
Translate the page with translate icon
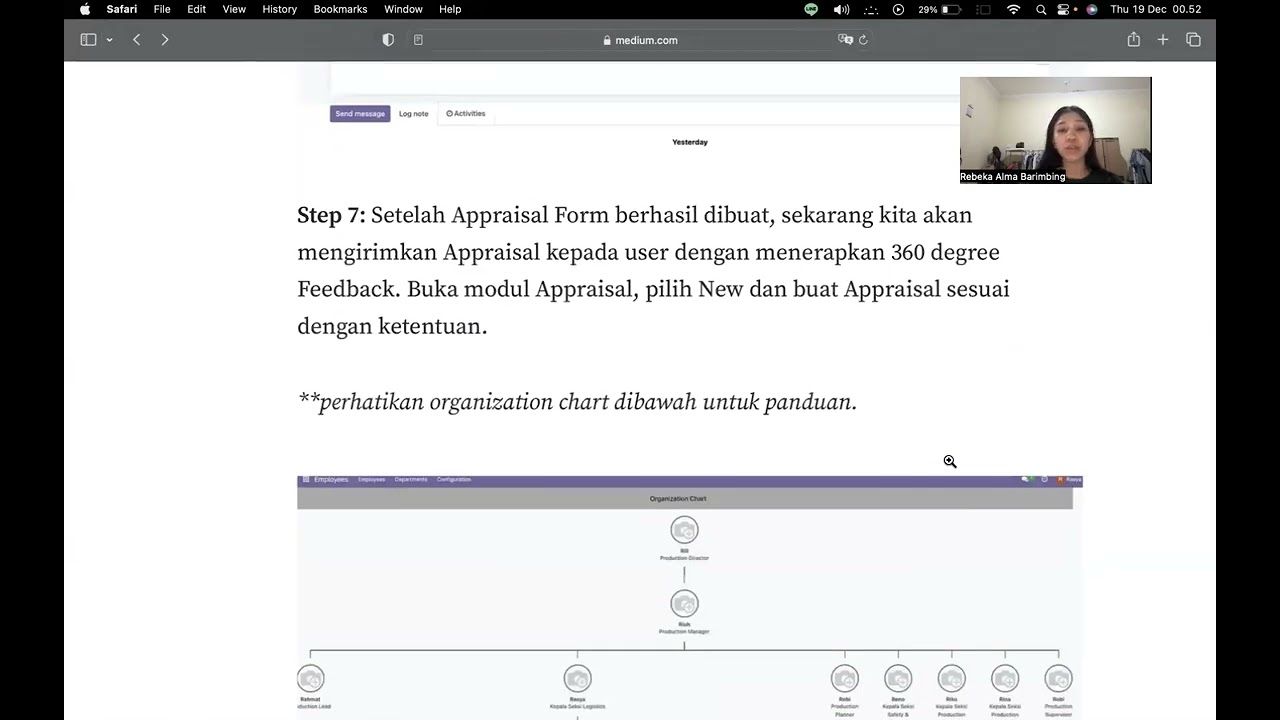pos(845,40)
